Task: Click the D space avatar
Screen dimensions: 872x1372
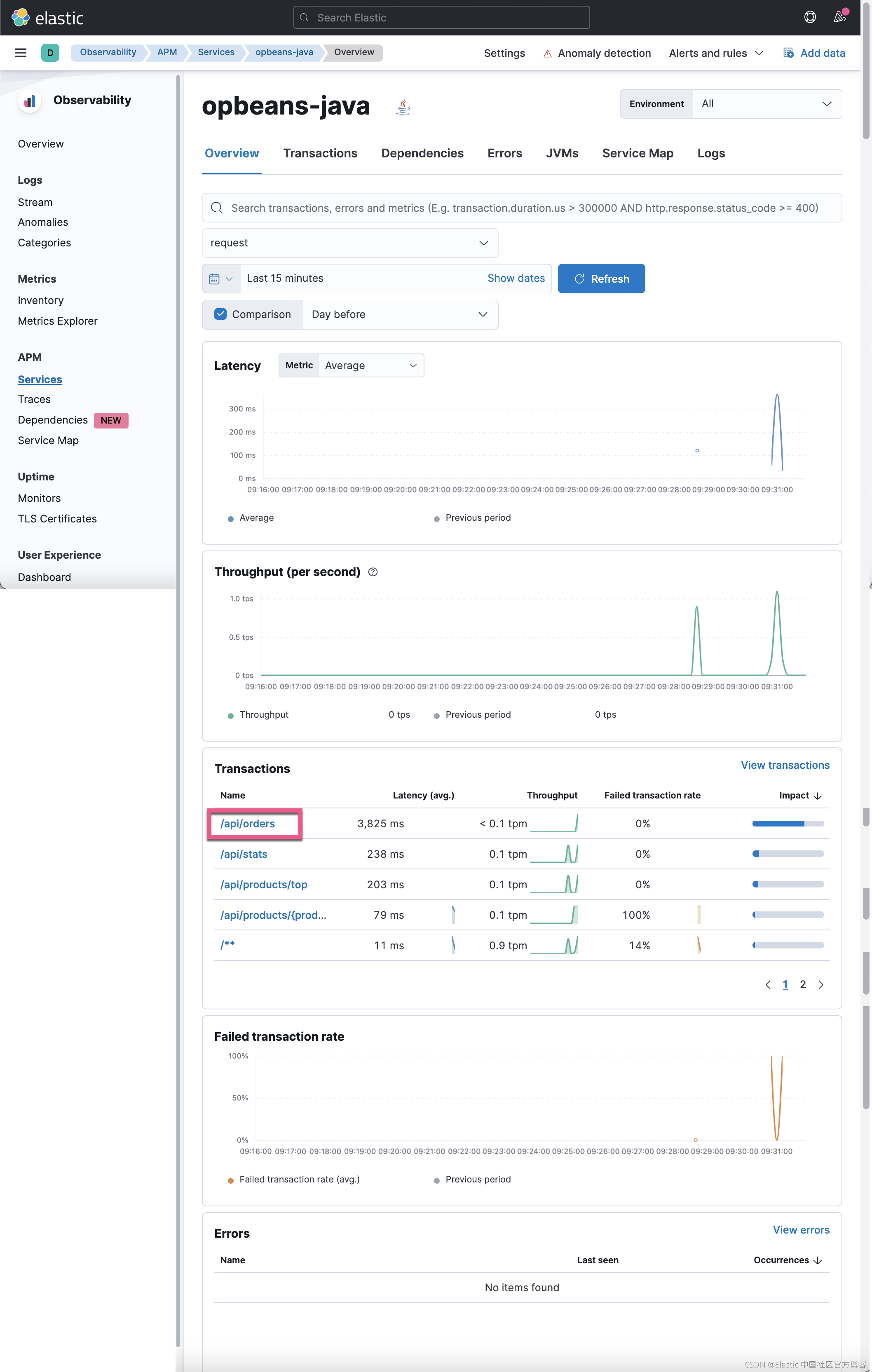Action: [x=50, y=53]
